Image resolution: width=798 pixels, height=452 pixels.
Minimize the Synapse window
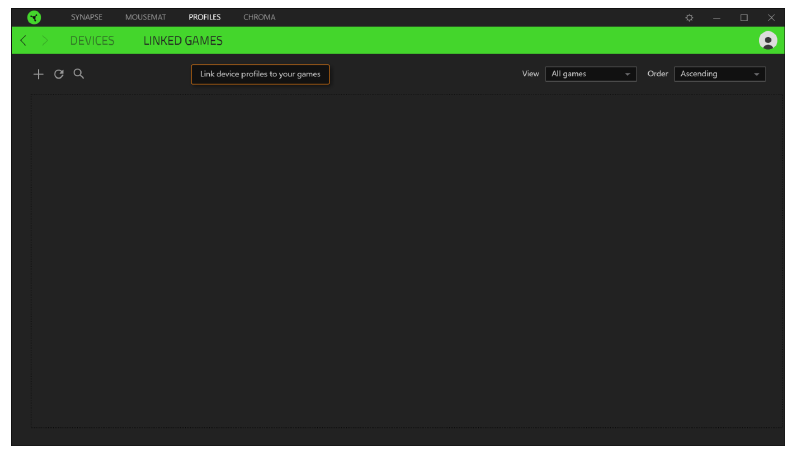coord(717,17)
